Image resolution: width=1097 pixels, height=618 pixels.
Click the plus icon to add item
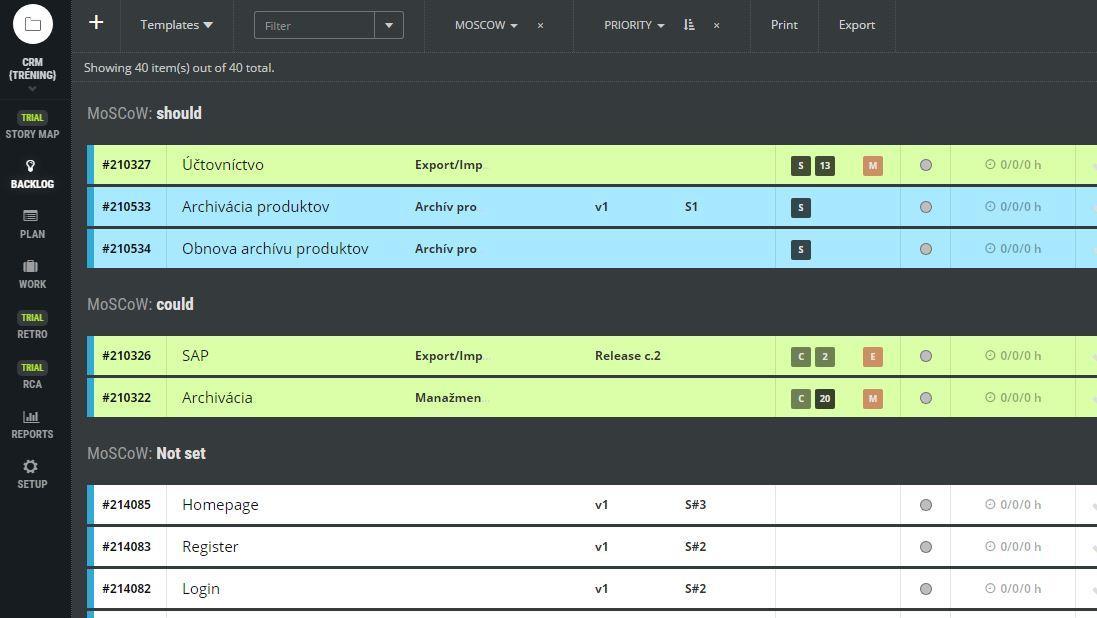[96, 23]
